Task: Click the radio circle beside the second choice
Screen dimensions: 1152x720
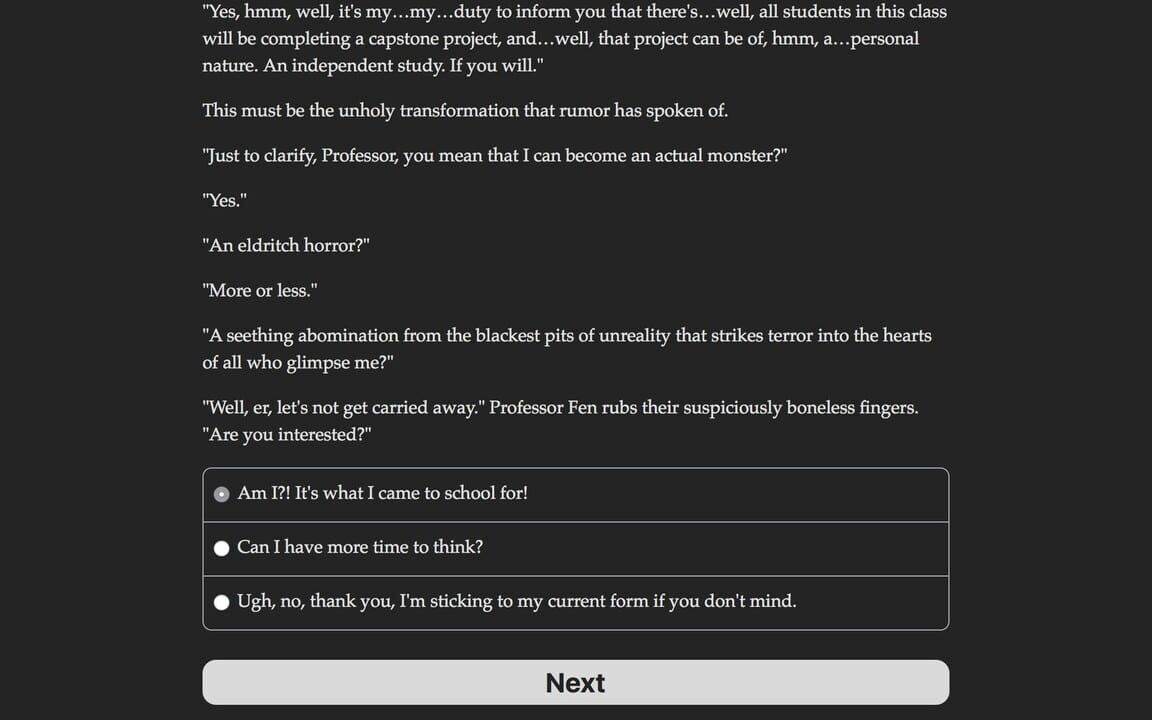Action: 221,547
